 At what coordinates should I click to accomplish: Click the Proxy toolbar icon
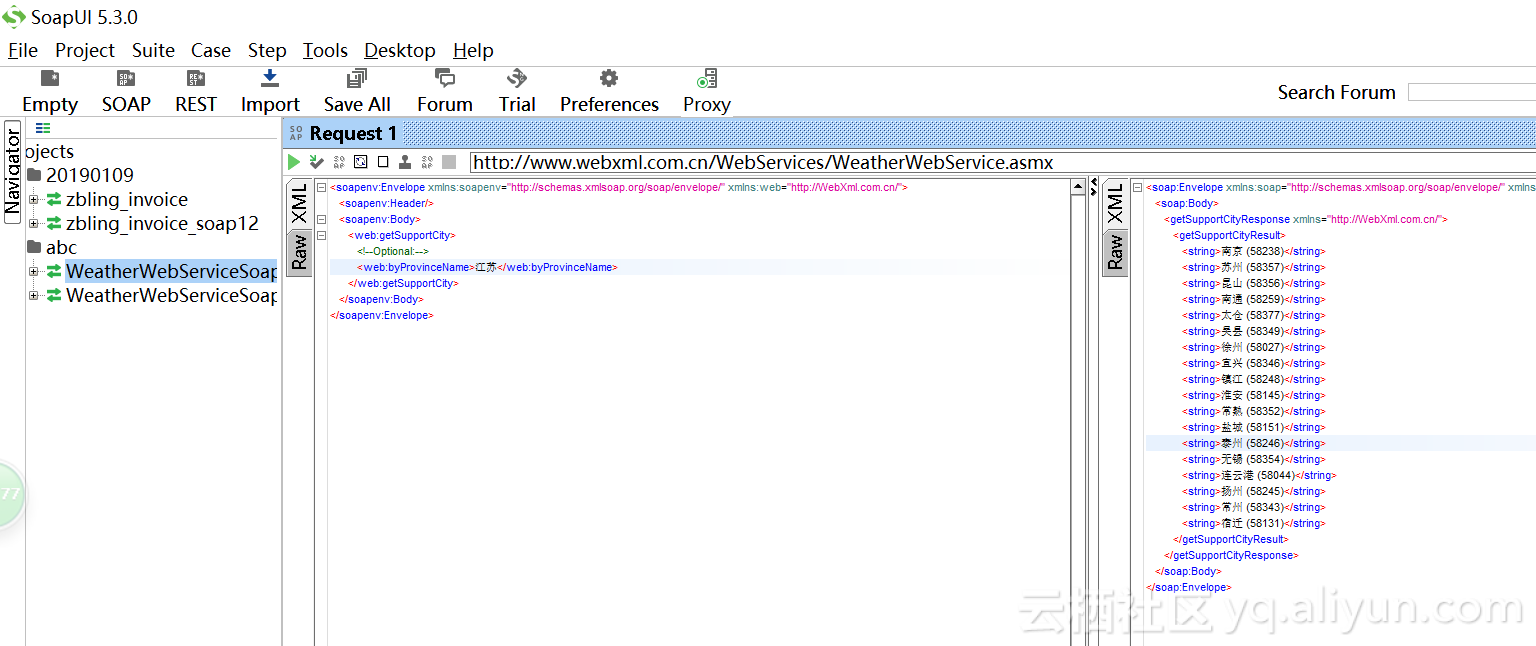pos(707,79)
